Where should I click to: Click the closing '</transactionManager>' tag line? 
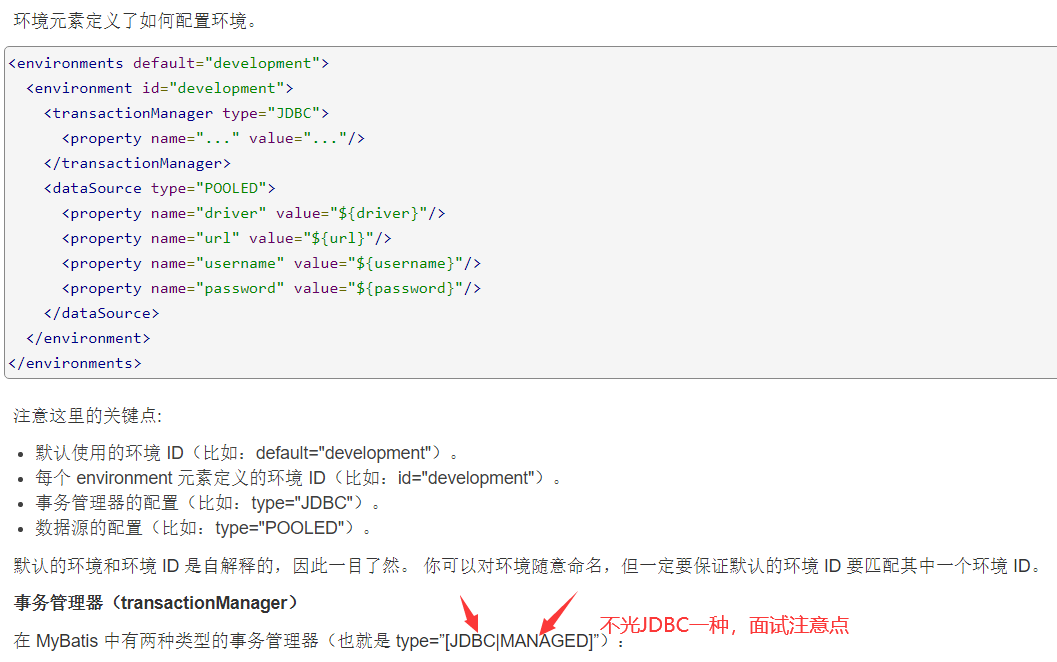click(138, 163)
